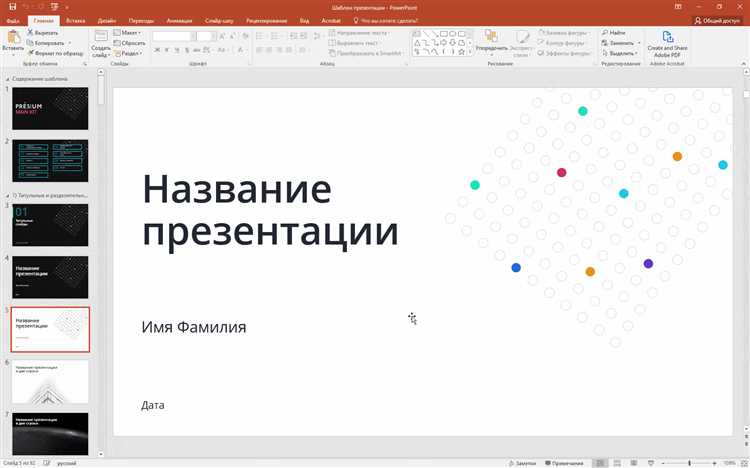Click clear all formatting icon
This screenshot has height=468, width=750.
(245, 36)
